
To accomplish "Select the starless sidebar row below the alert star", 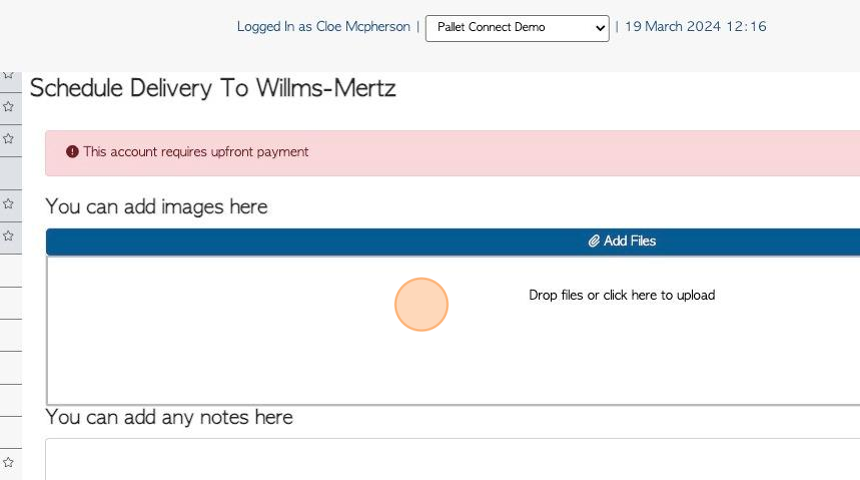I will [x=10, y=173].
